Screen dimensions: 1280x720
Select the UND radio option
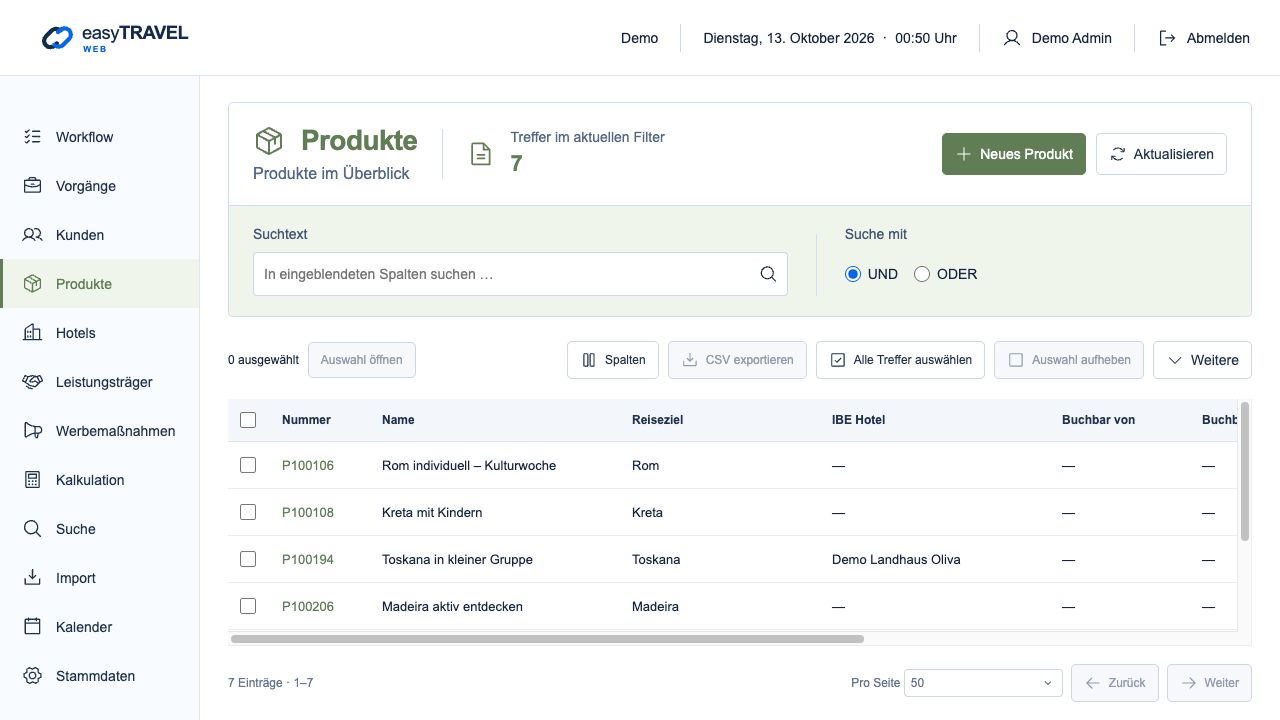853,274
